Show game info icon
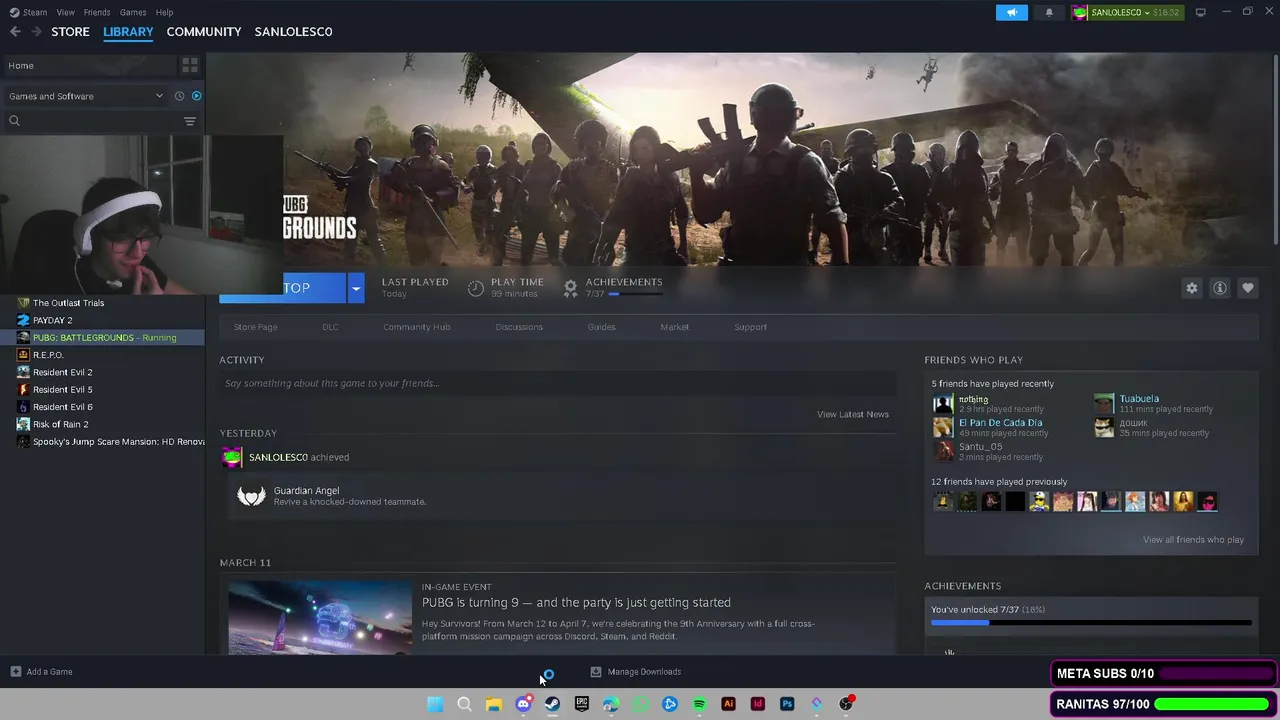The height and width of the screenshot is (720, 1280). click(x=1219, y=288)
